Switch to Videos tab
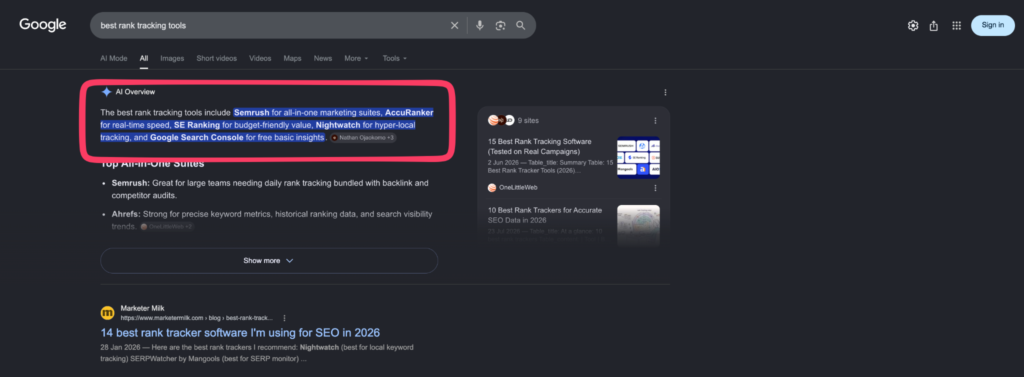 click(260, 58)
